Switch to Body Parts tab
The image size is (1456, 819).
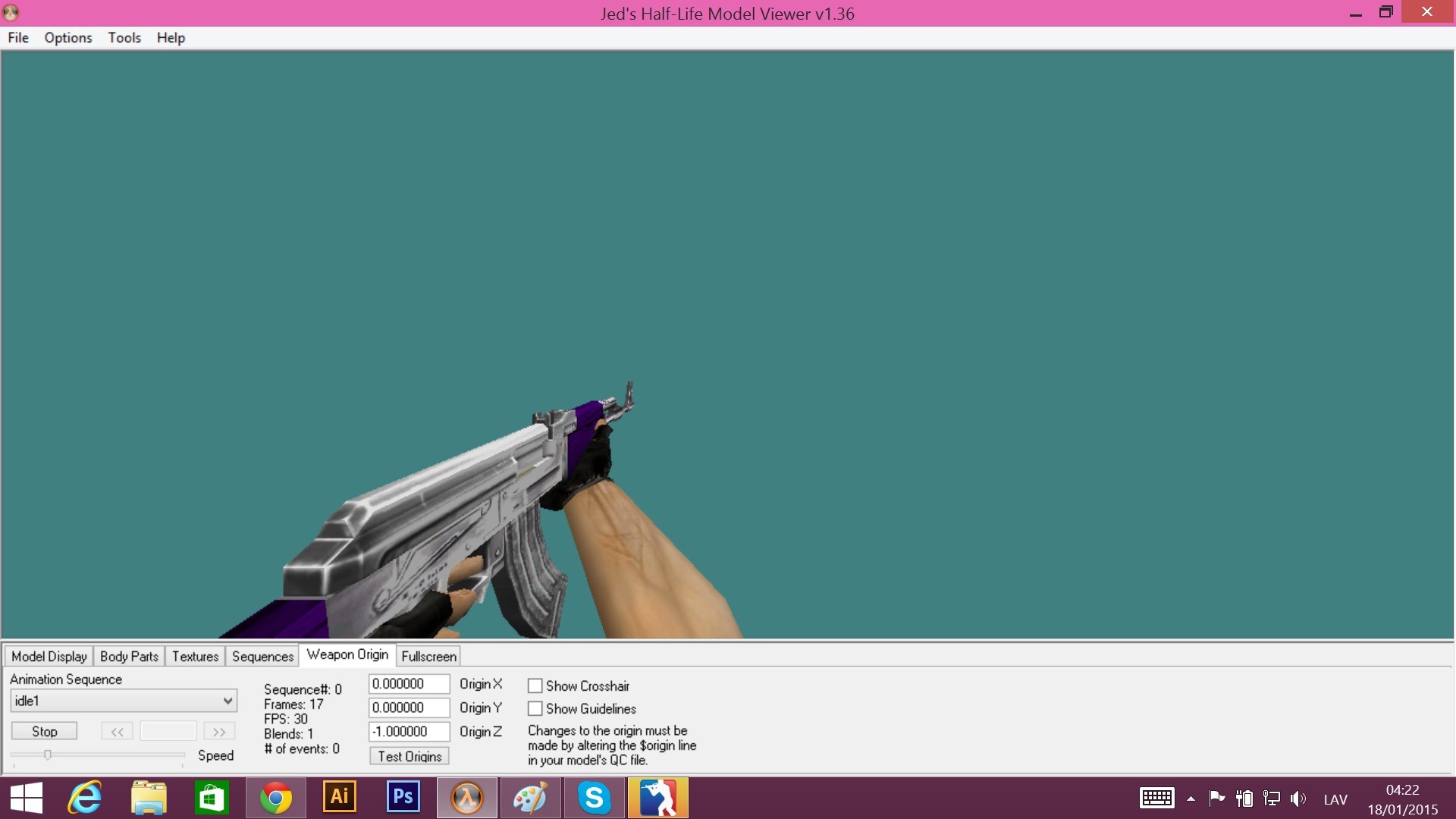[x=129, y=656]
